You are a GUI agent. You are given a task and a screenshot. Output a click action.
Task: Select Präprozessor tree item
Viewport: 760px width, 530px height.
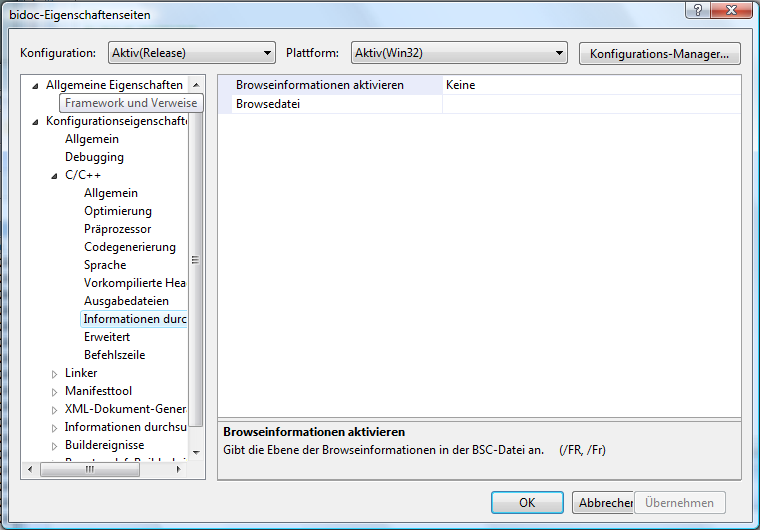tap(117, 229)
